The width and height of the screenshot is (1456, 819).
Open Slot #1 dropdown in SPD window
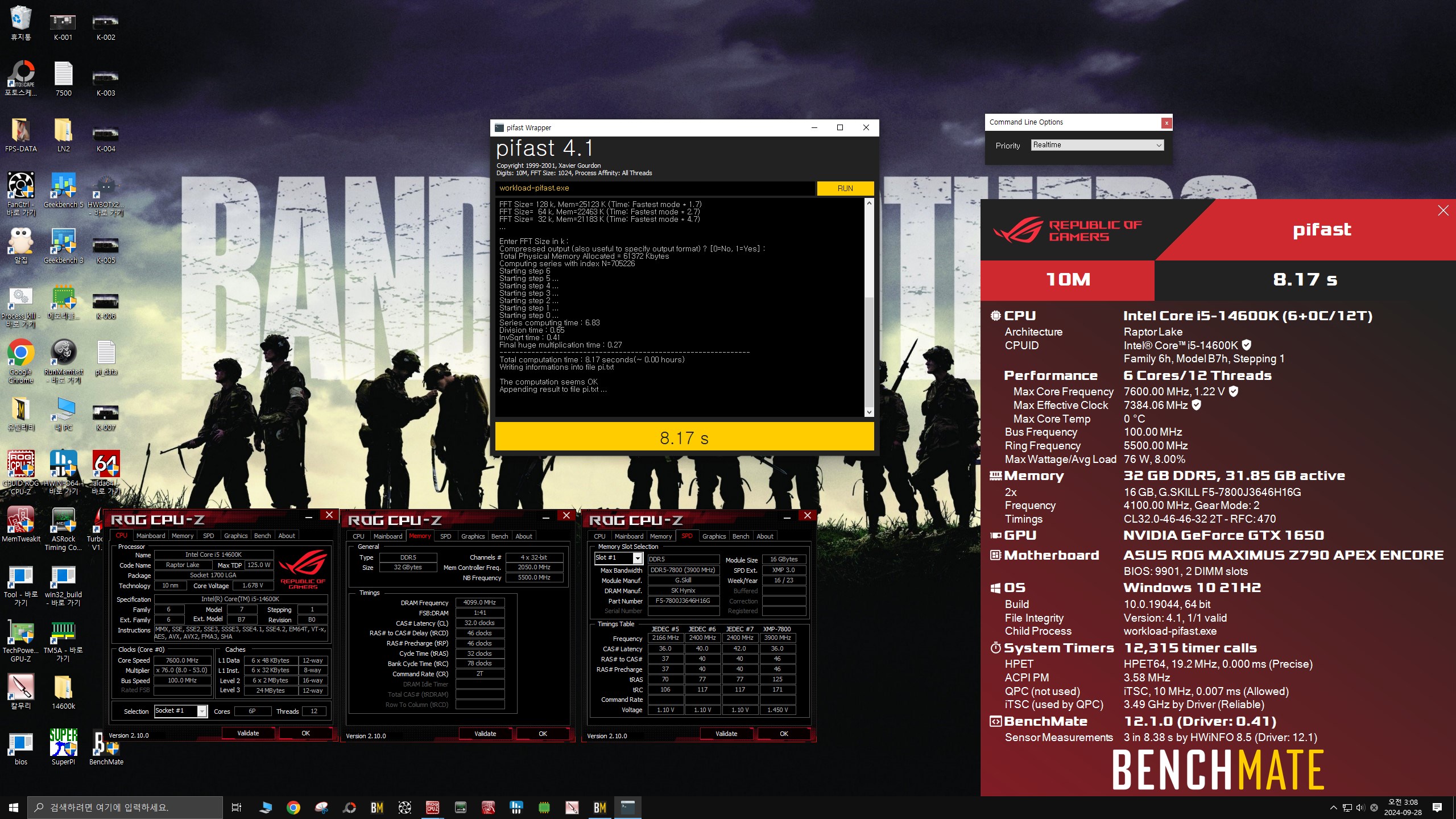click(618, 558)
